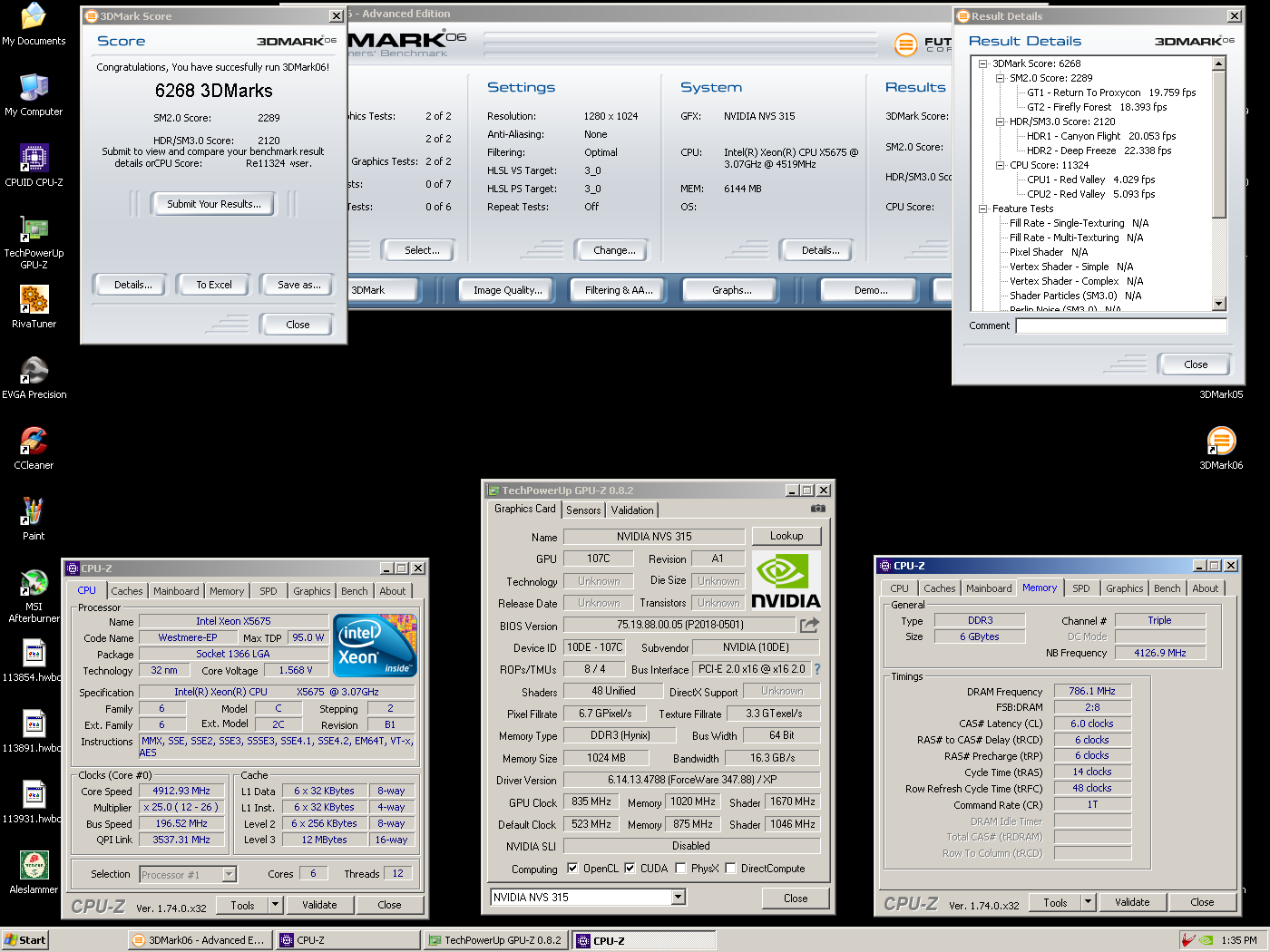Click Submit Your Results button
This screenshot has width=1270, height=952.
(x=214, y=204)
